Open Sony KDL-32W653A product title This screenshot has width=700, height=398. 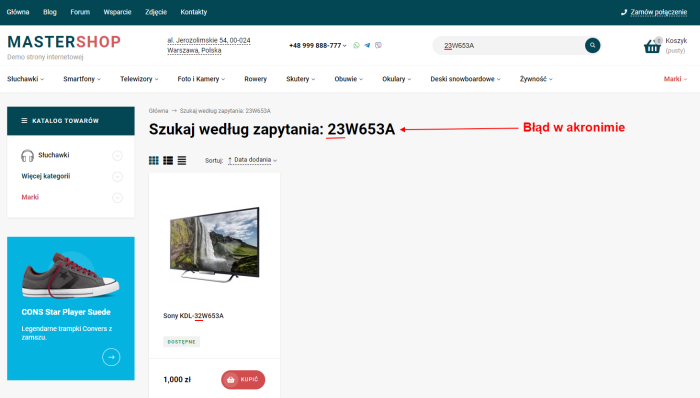(x=193, y=315)
